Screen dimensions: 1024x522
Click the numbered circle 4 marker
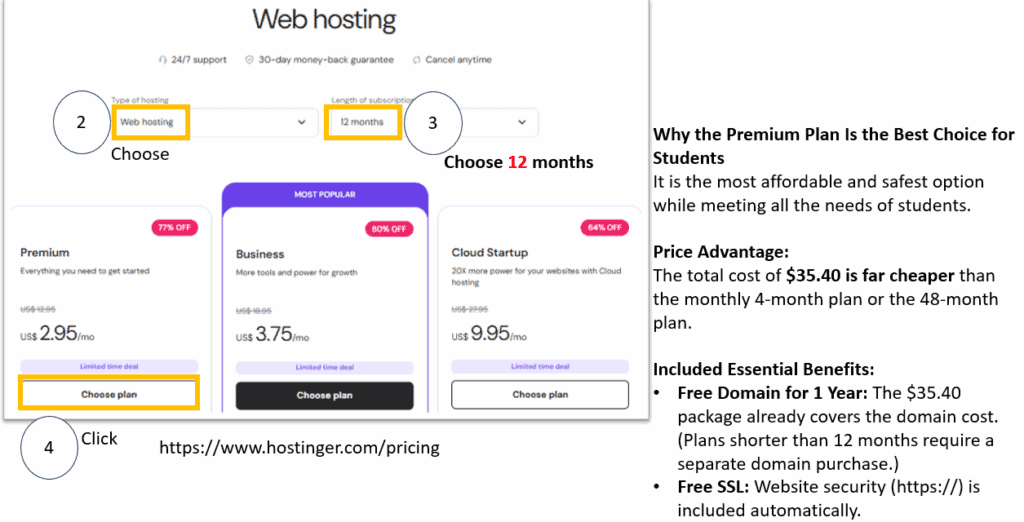point(49,447)
